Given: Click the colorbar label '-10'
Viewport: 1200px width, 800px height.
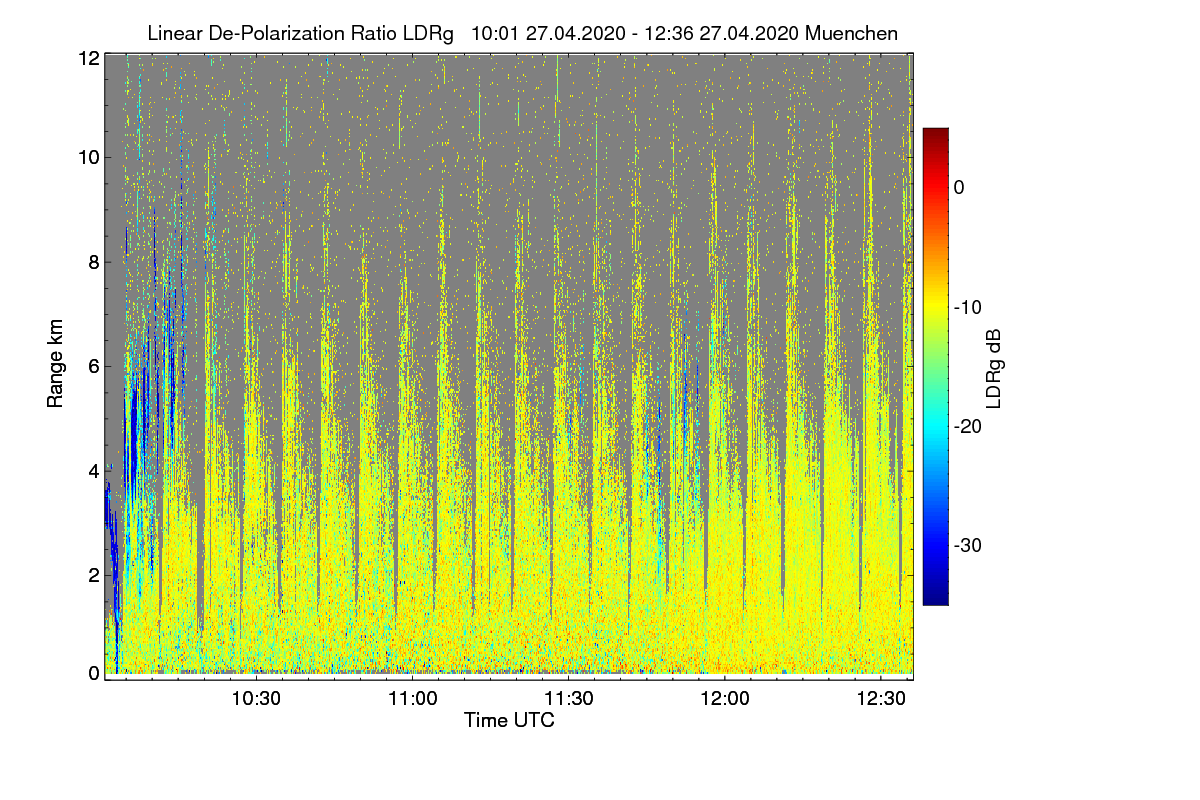Looking at the screenshot, I should pyautogui.click(x=969, y=307).
